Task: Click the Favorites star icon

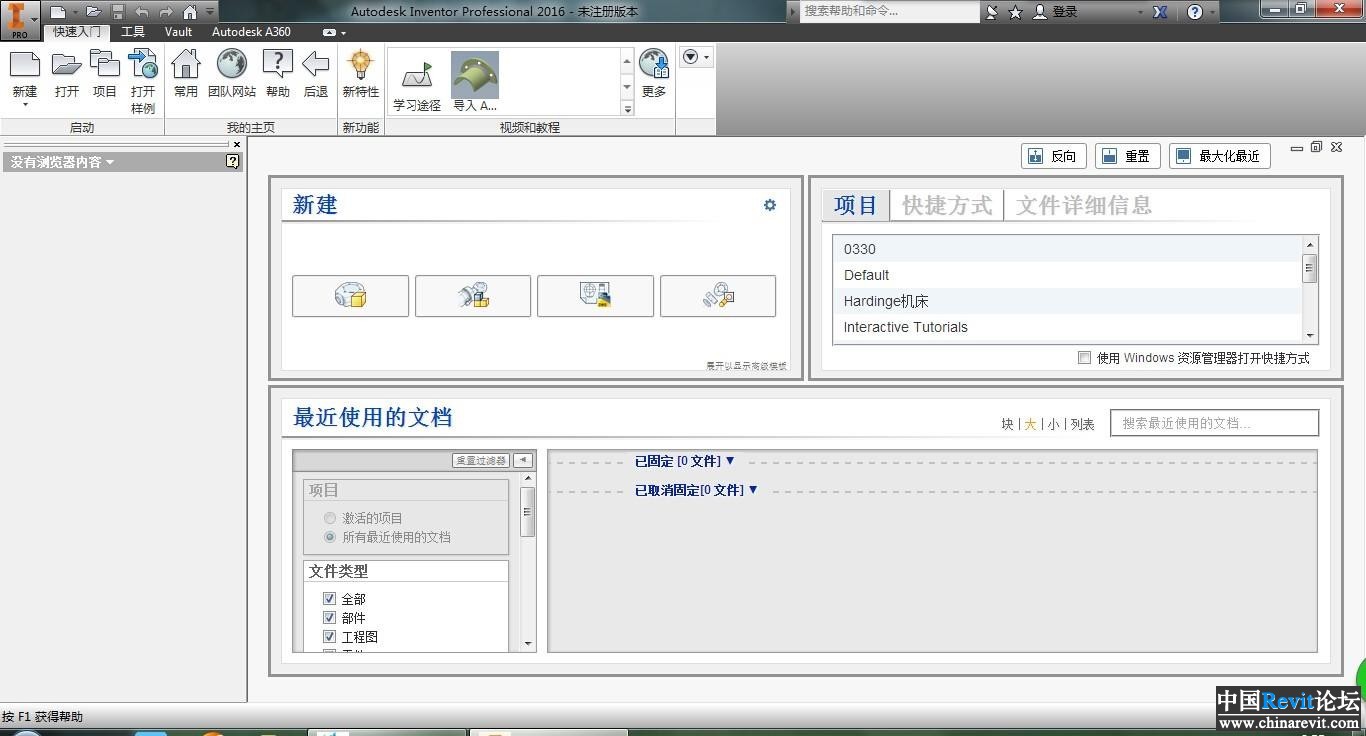Action: pyautogui.click(x=1016, y=12)
